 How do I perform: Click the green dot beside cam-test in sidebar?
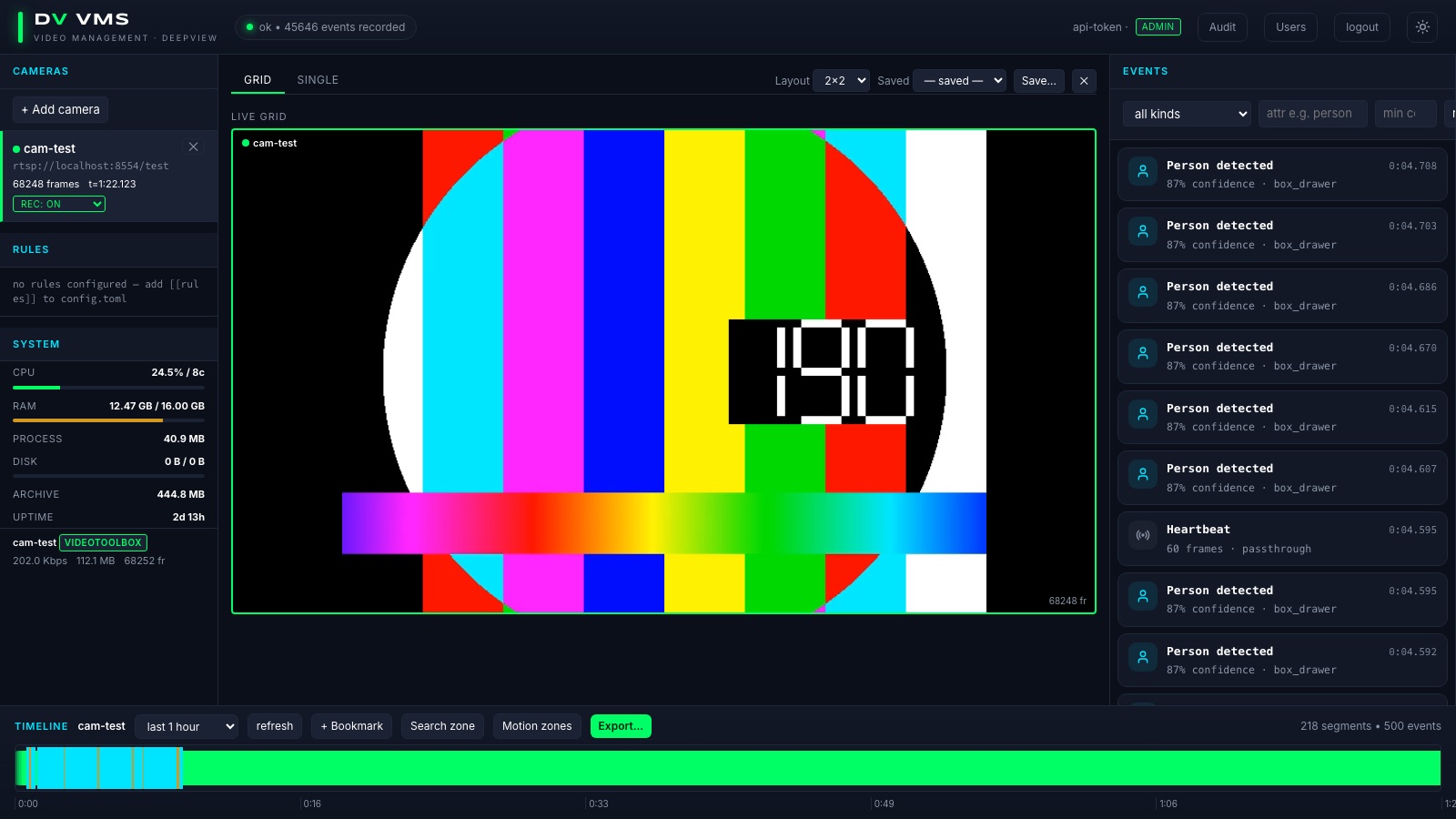[x=16, y=148]
